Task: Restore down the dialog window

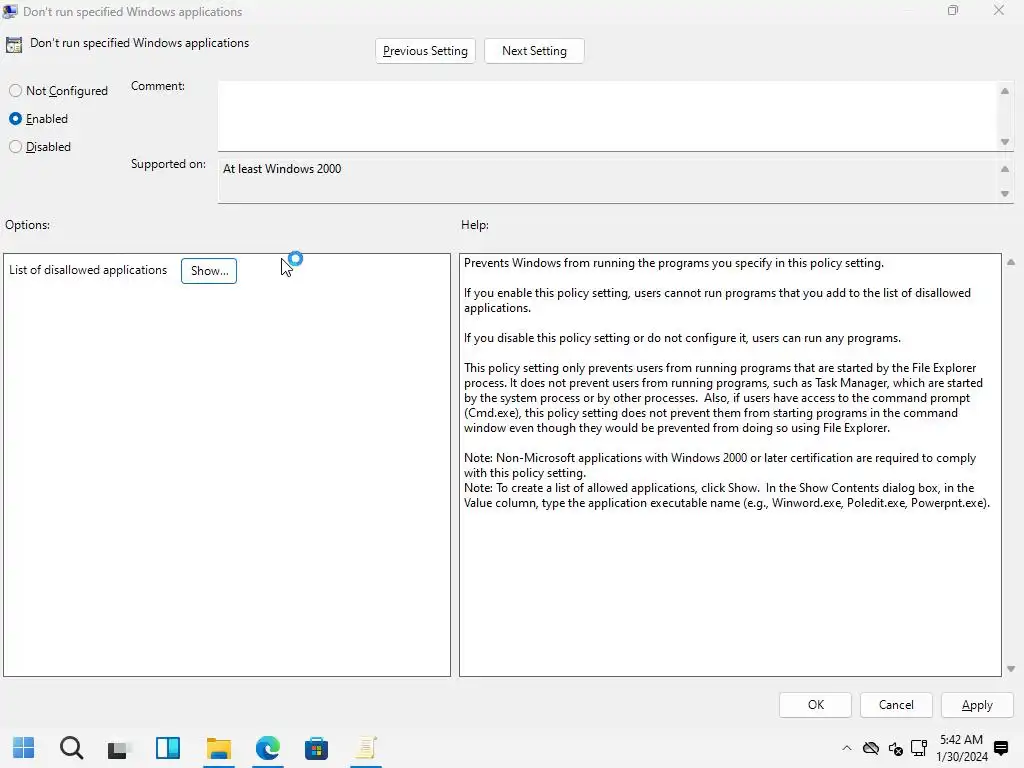Action: coord(953,10)
